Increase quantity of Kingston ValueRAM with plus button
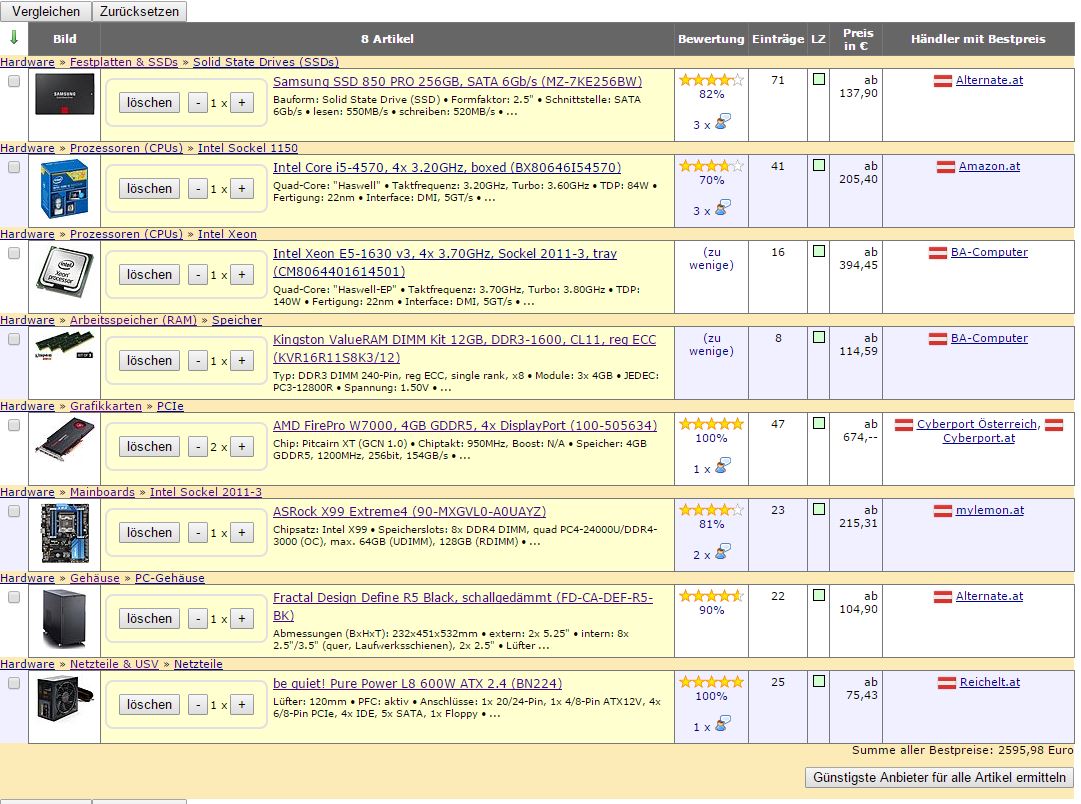Screen dimensions: 1081x804 click(x=242, y=361)
